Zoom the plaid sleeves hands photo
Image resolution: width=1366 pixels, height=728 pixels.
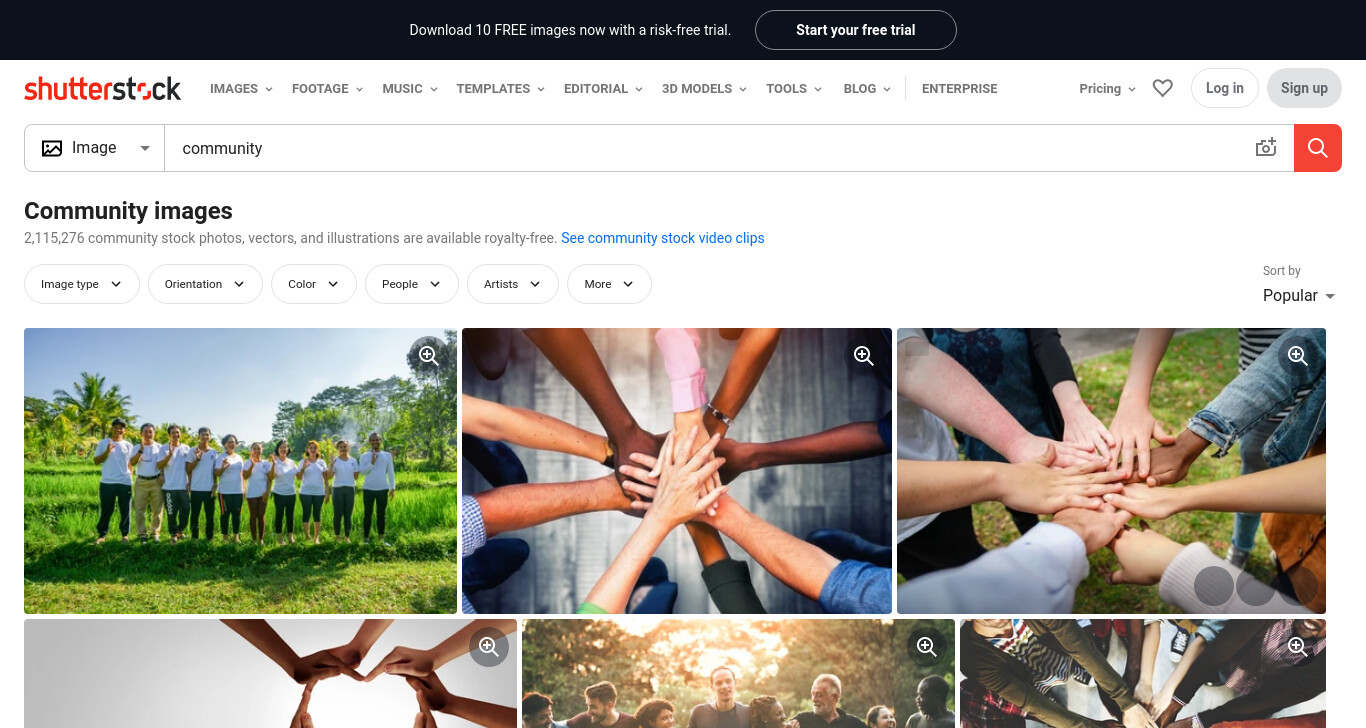tap(1298, 646)
